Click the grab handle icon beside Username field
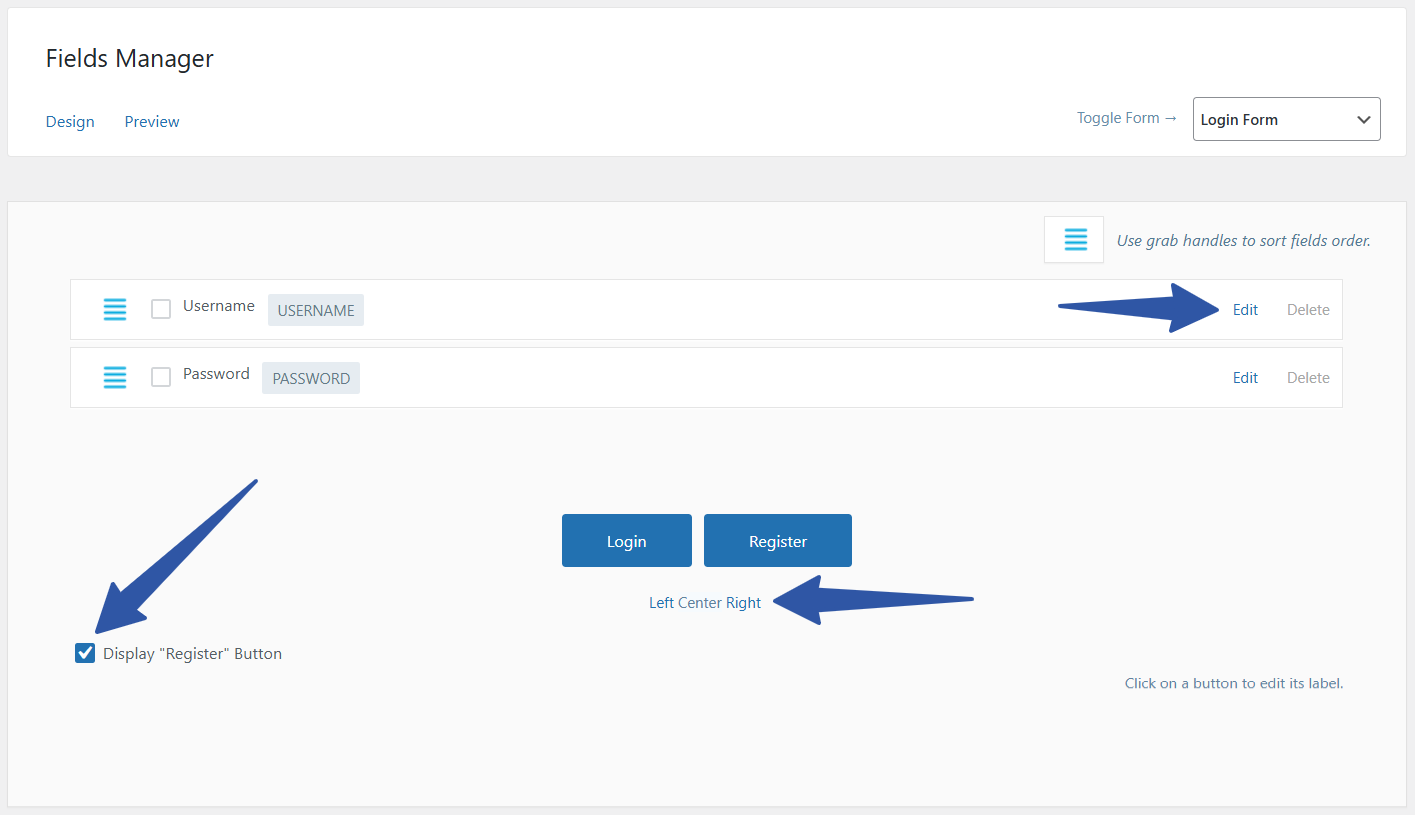This screenshot has width=1415, height=815. [x=115, y=309]
